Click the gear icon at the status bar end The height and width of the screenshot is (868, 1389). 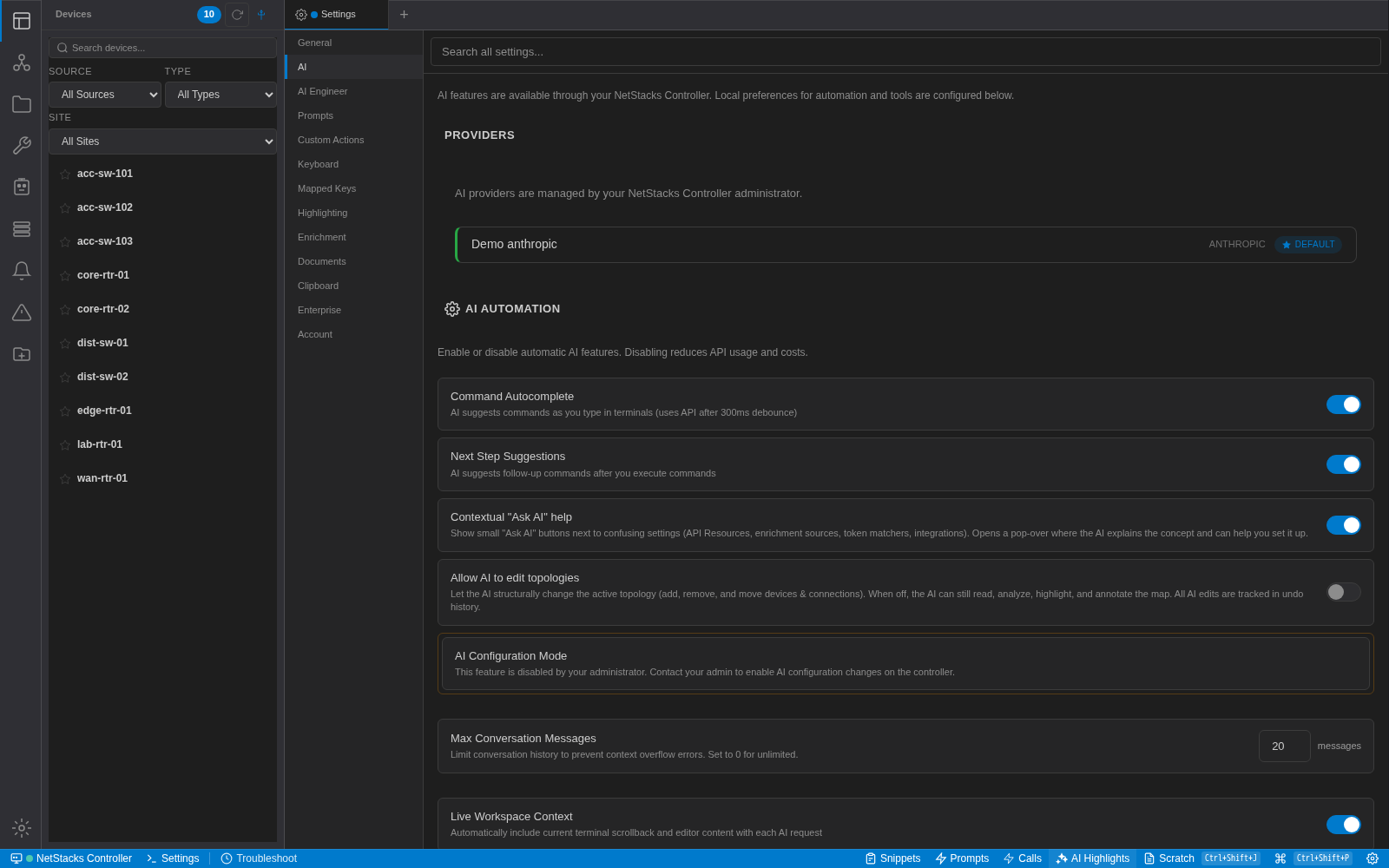pos(1373,858)
